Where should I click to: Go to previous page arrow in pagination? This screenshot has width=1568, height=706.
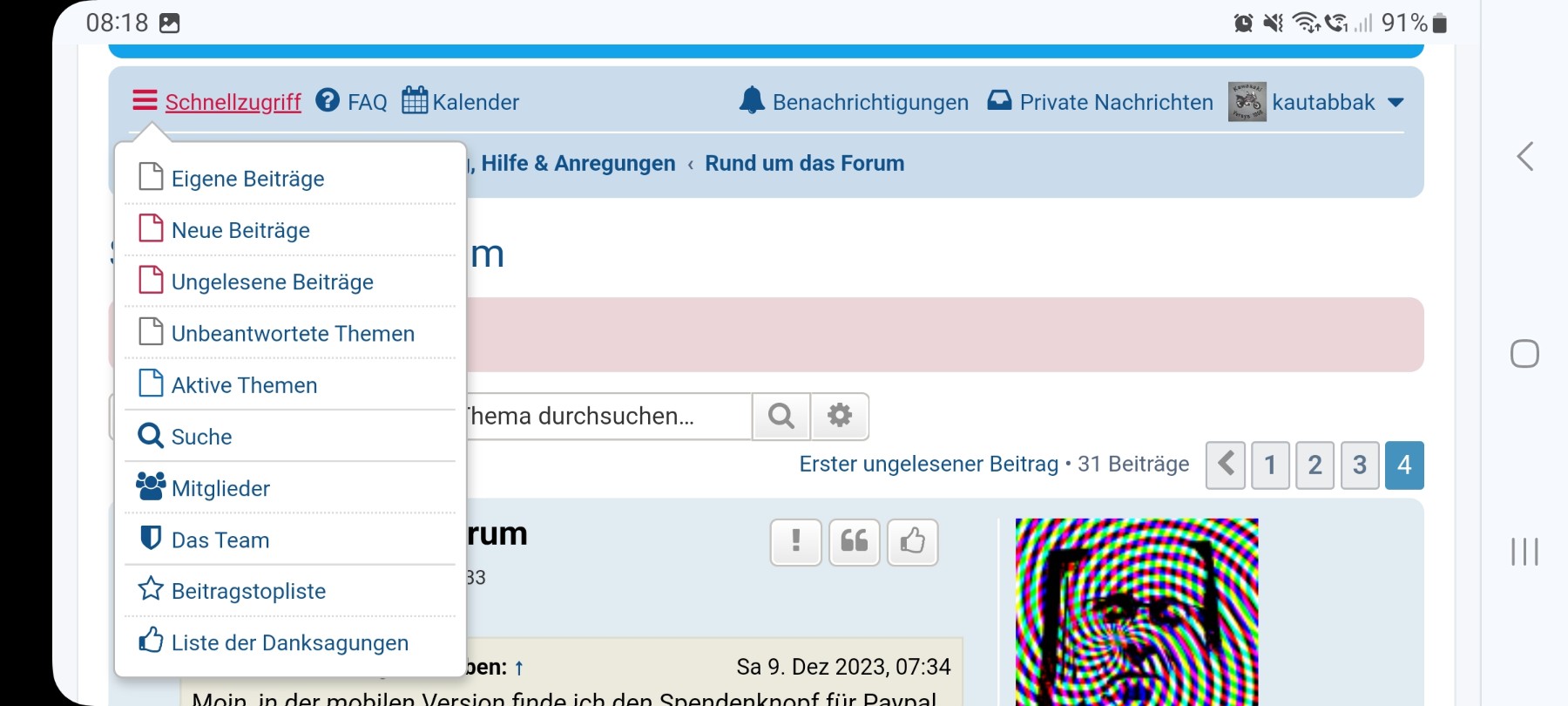pos(1226,465)
